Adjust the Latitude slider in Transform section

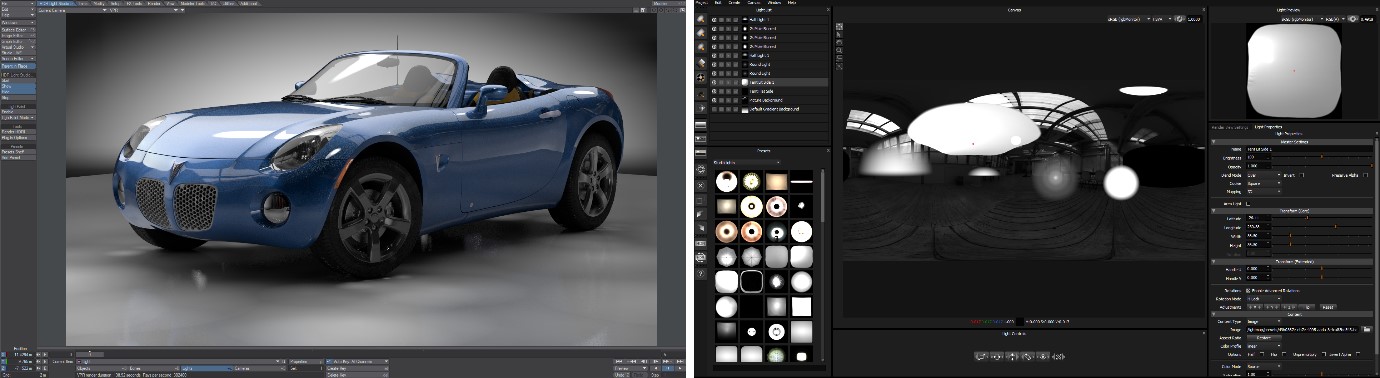click(x=1322, y=218)
